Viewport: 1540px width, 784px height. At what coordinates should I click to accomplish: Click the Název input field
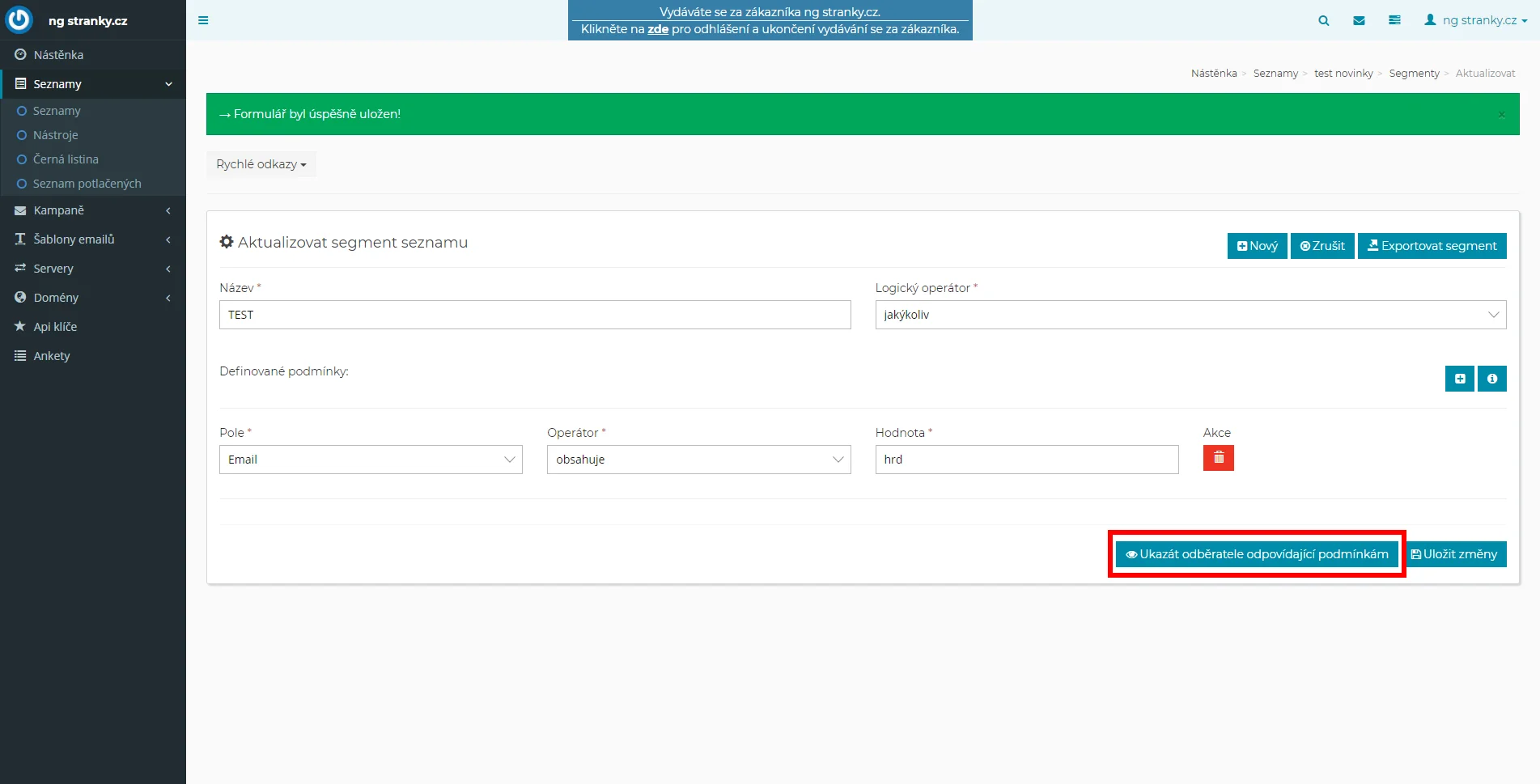click(x=534, y=315)
